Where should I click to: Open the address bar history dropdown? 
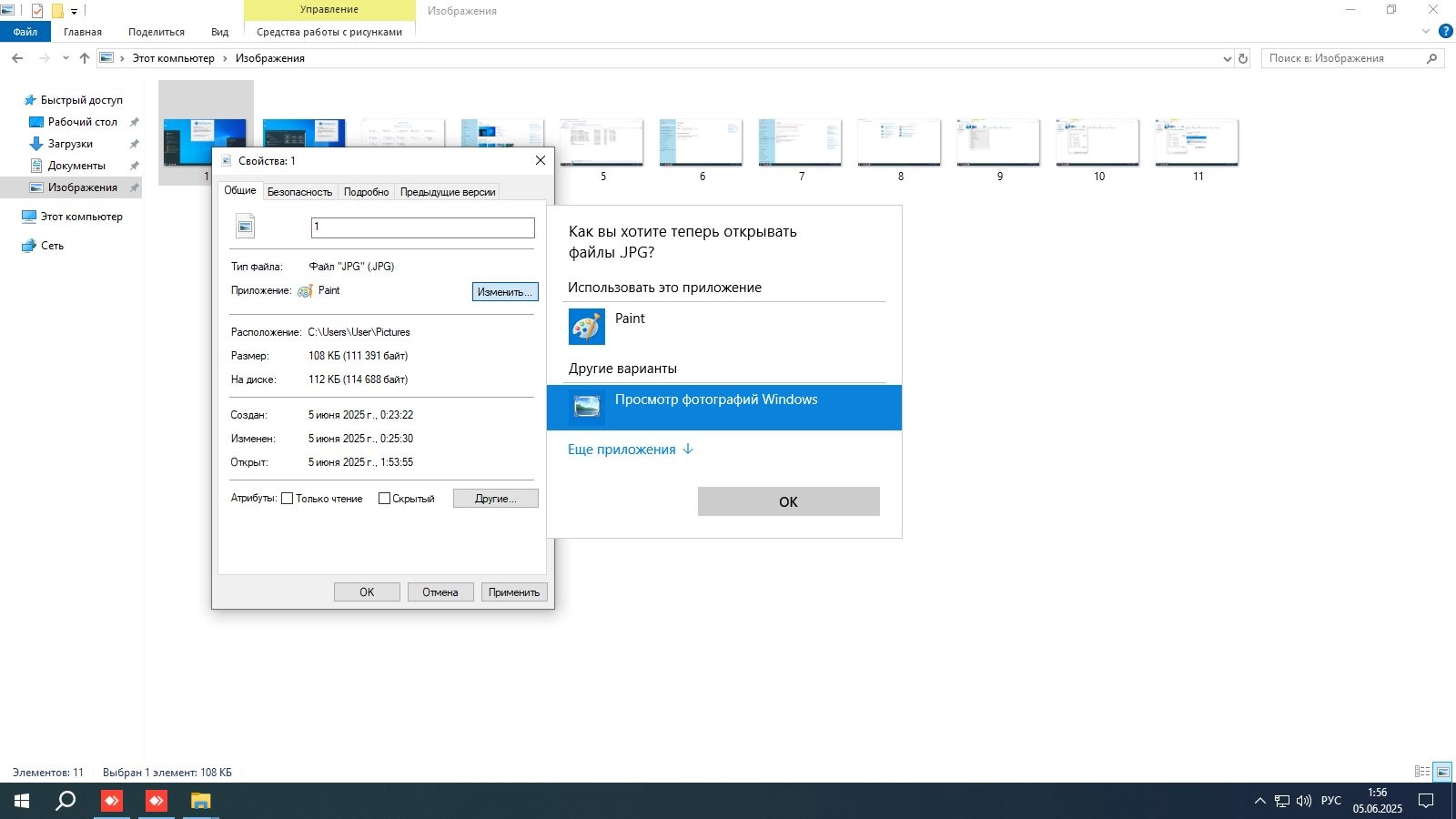tap(1227, 58)
